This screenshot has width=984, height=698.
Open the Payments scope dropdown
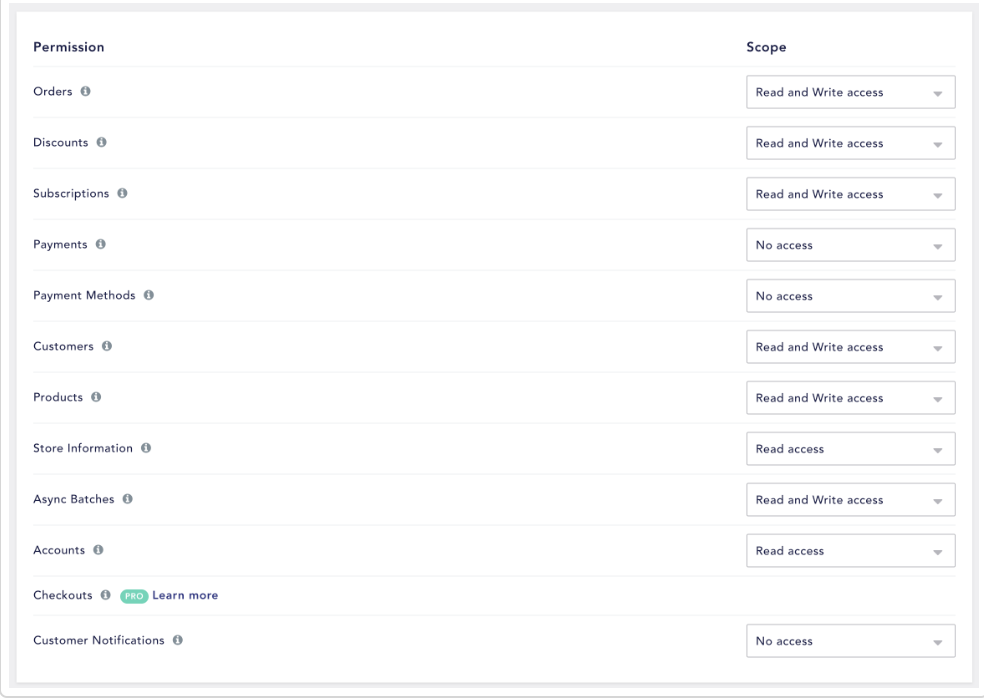850,246
